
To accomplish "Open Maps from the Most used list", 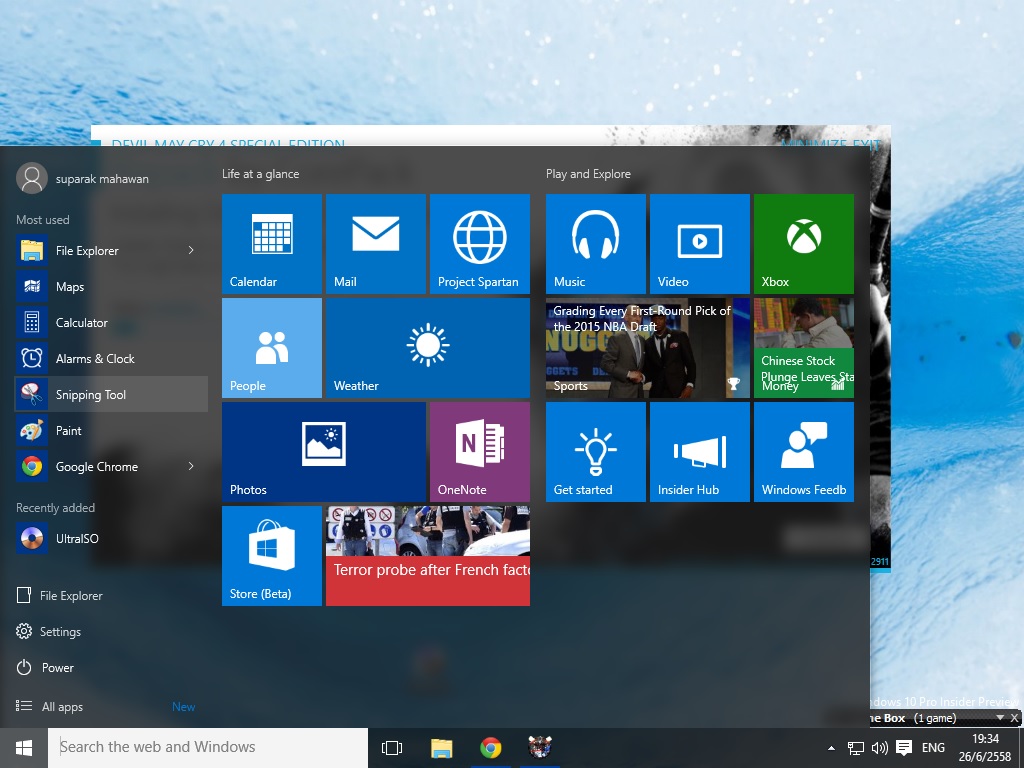I will [x=111, y=287].
